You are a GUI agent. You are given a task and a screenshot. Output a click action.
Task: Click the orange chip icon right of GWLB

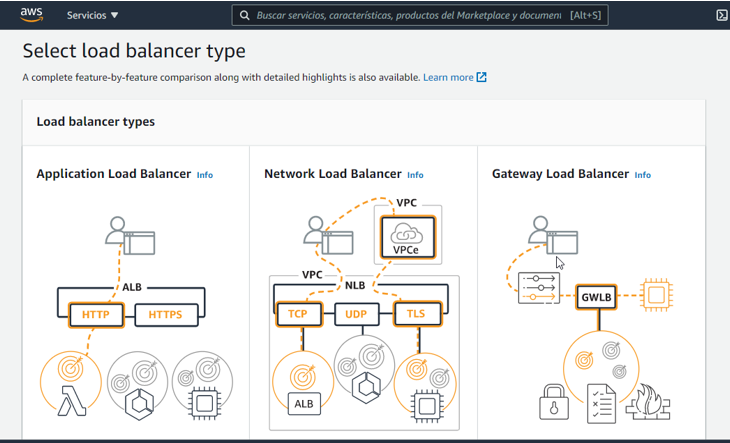click(656, 295)
